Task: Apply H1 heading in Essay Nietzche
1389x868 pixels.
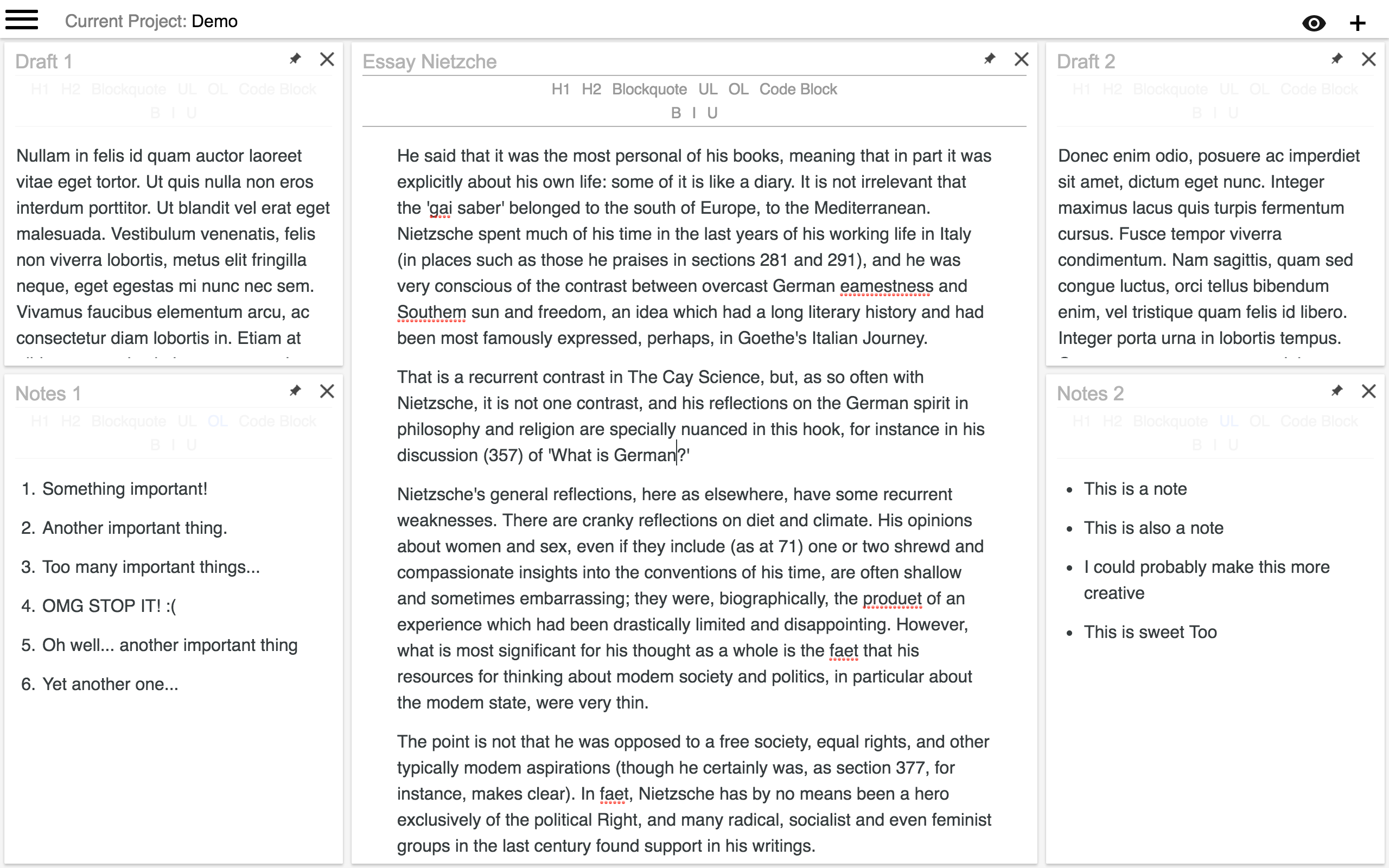Action: pos(560,90)
